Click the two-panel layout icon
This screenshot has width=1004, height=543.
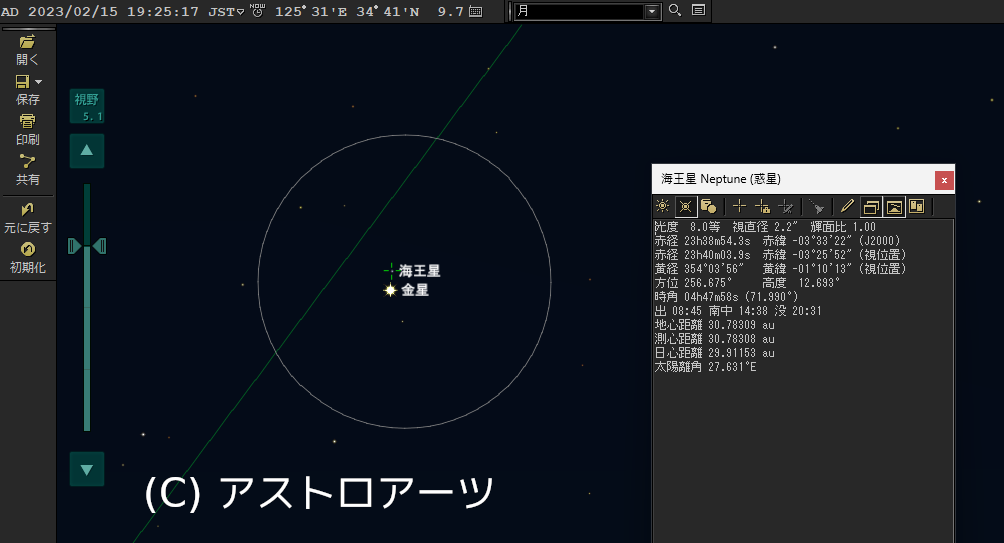tap(917, 206)
